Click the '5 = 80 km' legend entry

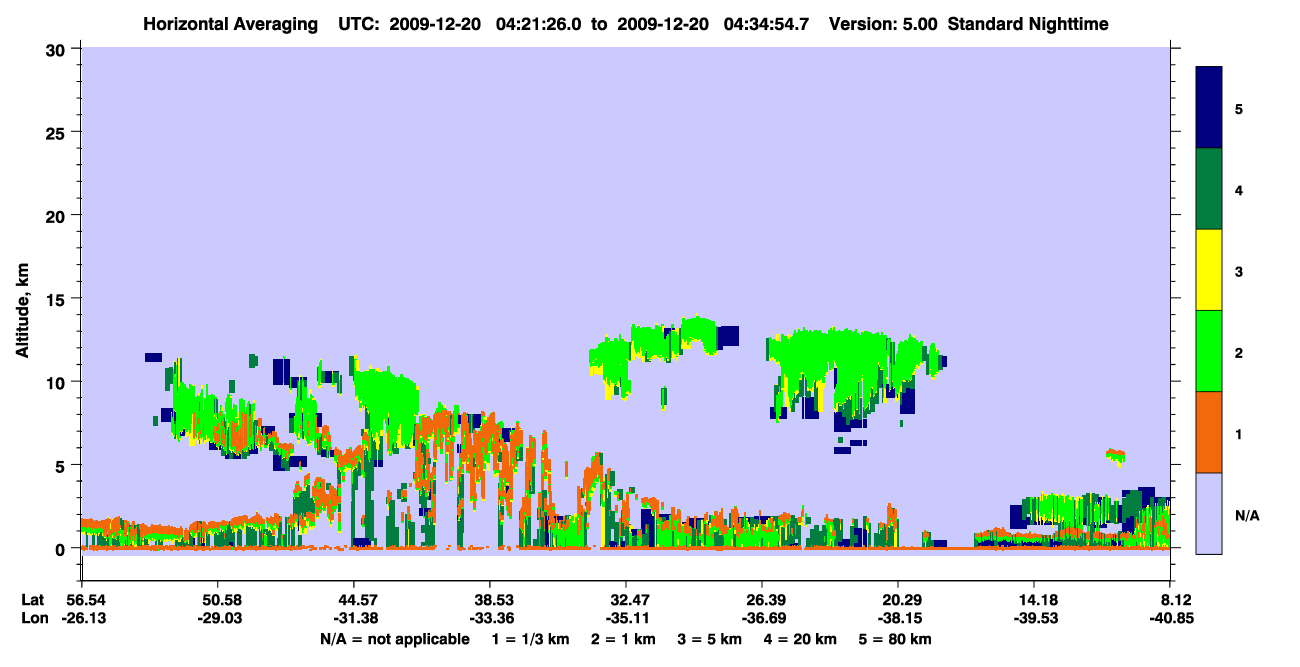(x=894, y=639)
